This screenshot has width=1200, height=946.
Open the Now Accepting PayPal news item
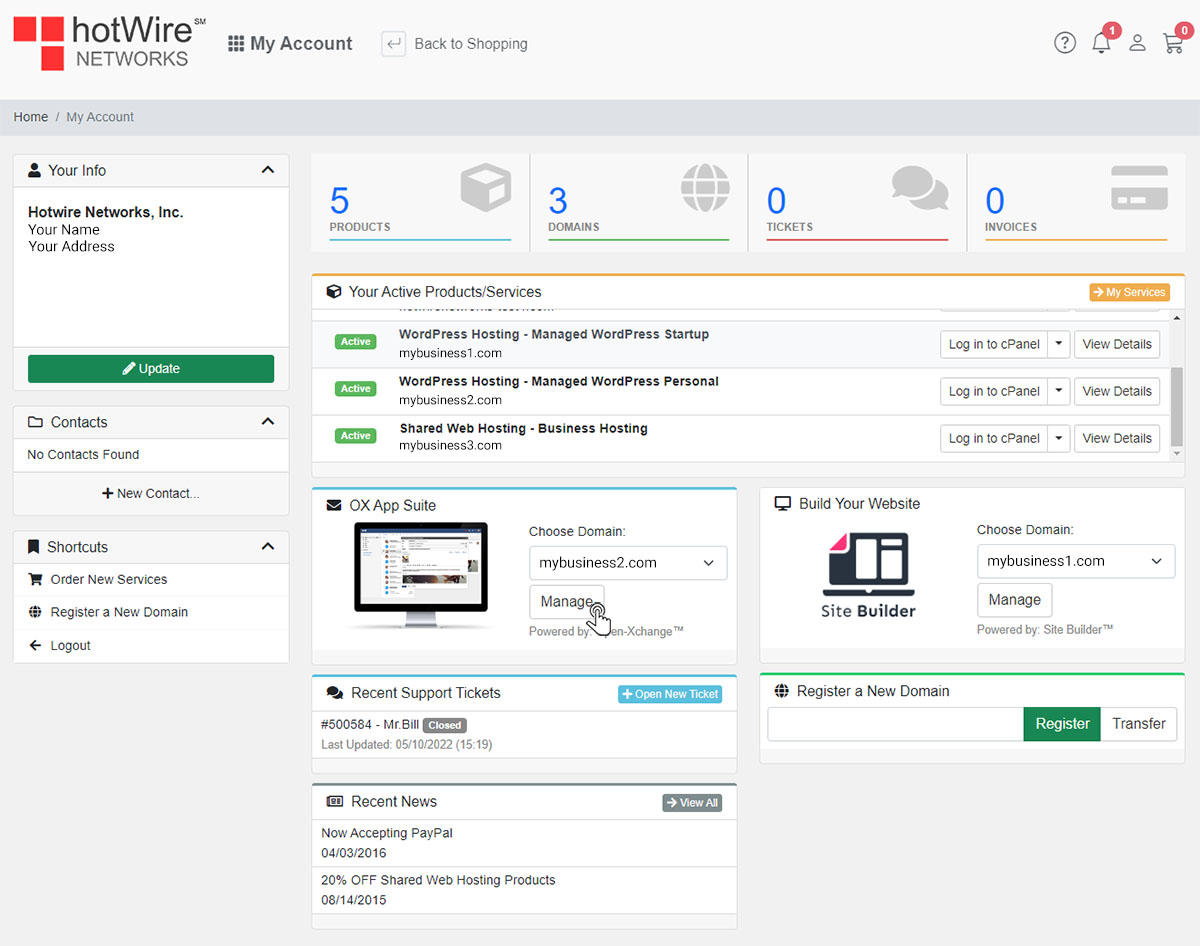point(387,833)
